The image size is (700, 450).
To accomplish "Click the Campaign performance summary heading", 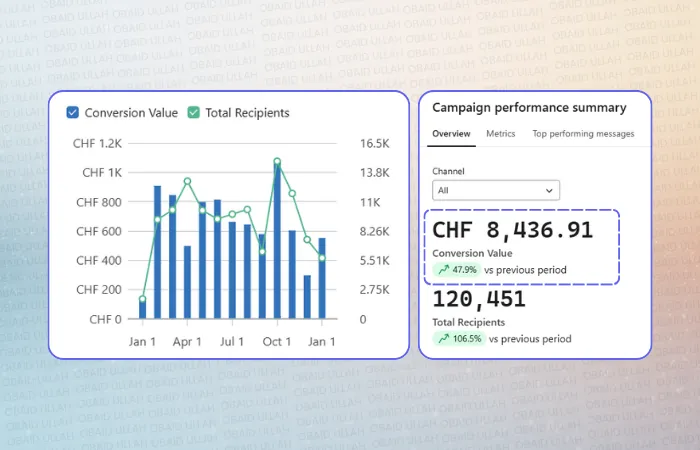I will pyautogui.click(x=529, y=108).
